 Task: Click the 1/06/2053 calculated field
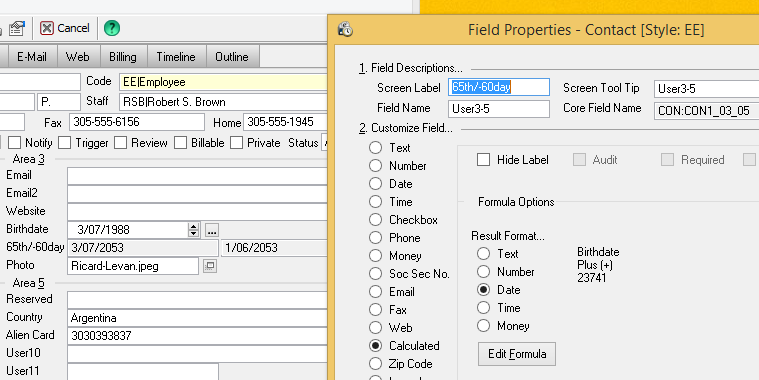(x=274, y=248)
